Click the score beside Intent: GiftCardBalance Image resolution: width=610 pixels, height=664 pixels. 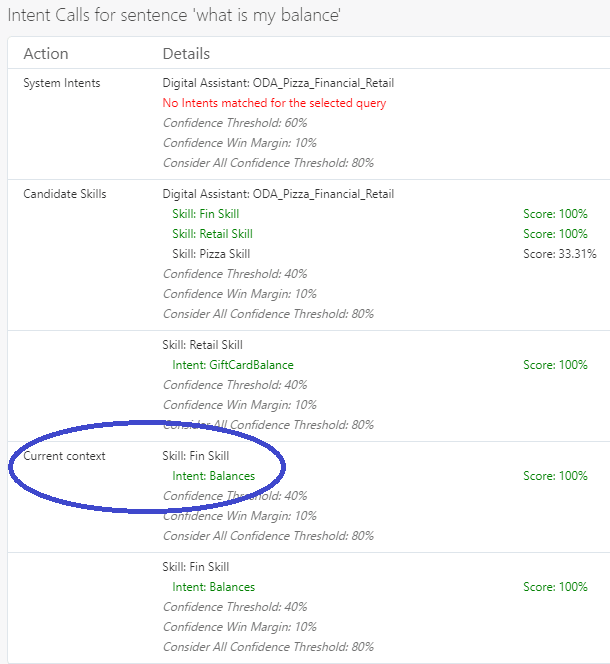point(555,365)
